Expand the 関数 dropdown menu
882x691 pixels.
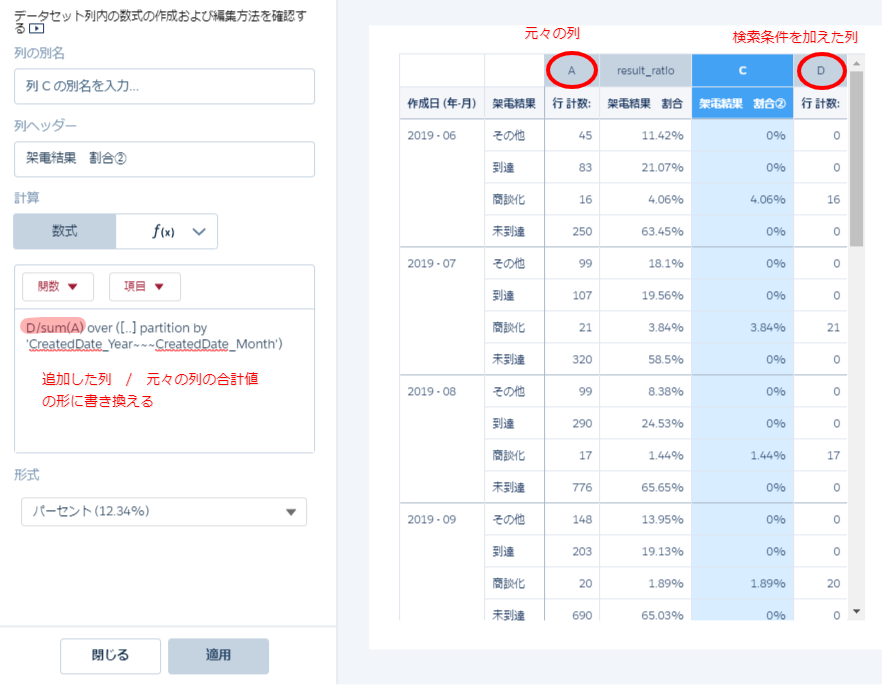tap(58, 287)
